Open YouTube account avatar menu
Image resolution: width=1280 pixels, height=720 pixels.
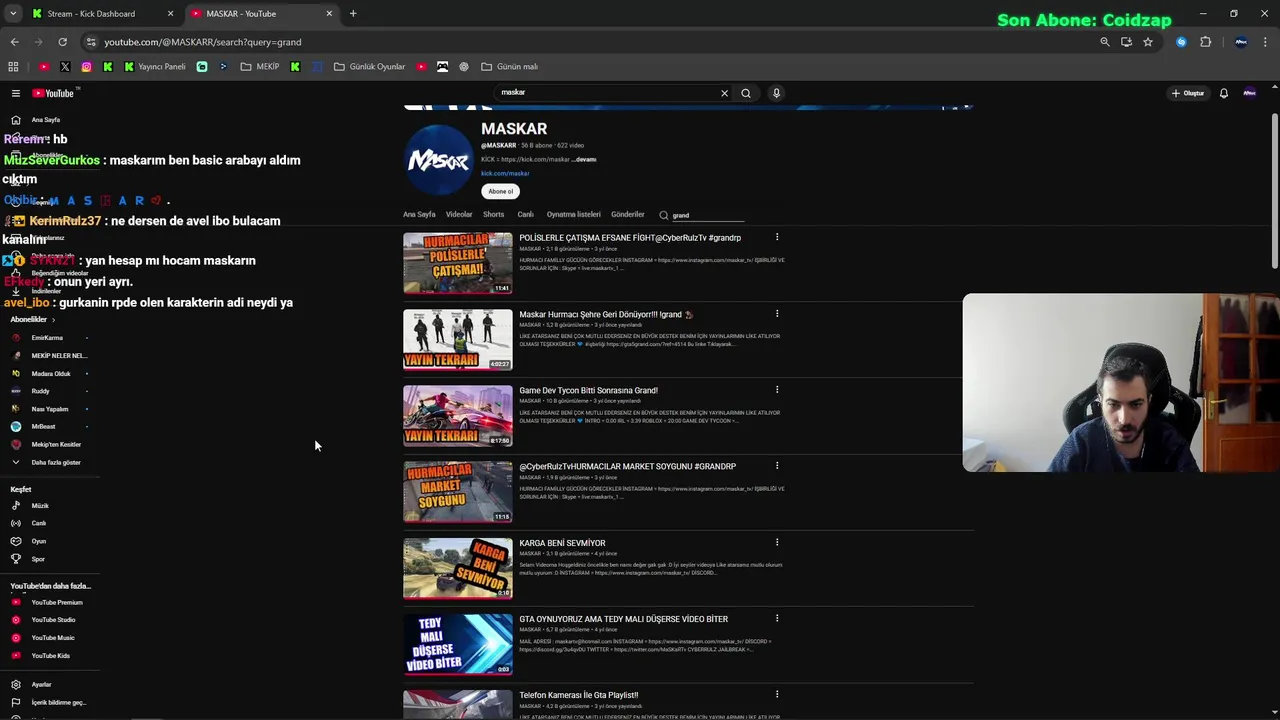[1249, 93]
